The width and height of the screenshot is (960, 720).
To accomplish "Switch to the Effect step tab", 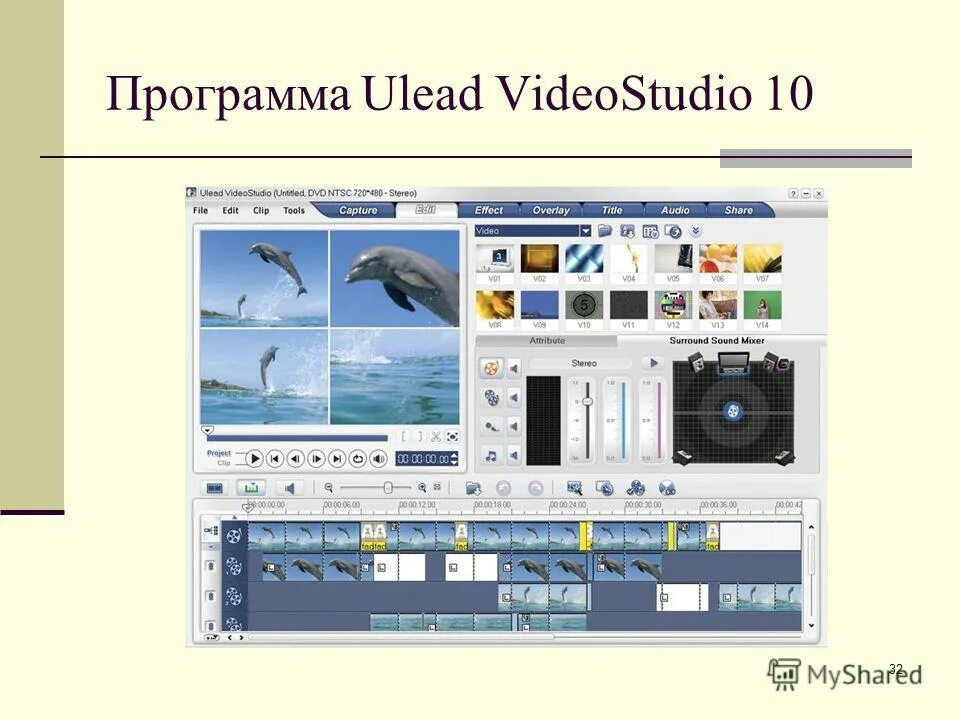I will point(489,211).
